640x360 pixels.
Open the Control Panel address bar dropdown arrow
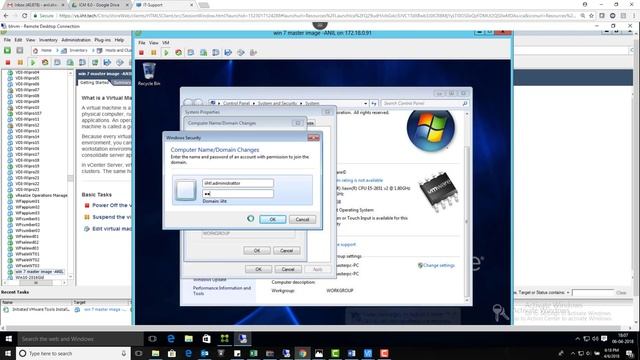pos(365,104)
